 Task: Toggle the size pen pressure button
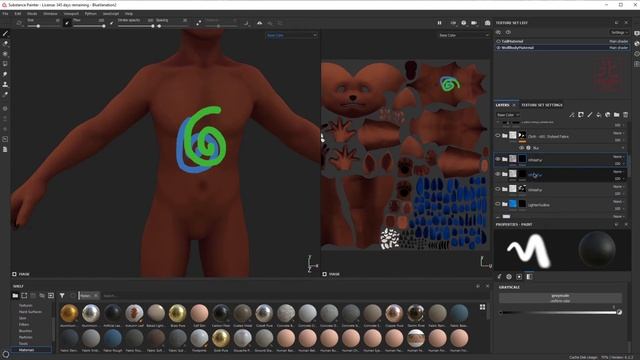68,23
